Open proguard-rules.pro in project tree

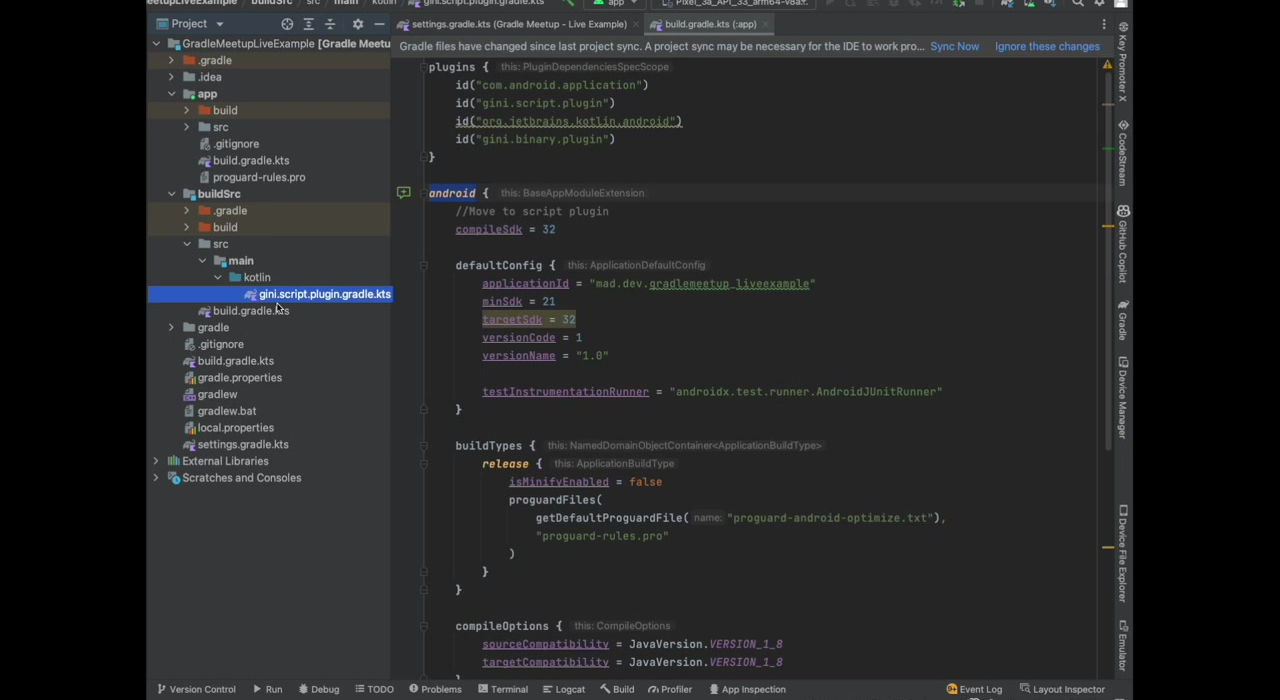coord(258,177)
